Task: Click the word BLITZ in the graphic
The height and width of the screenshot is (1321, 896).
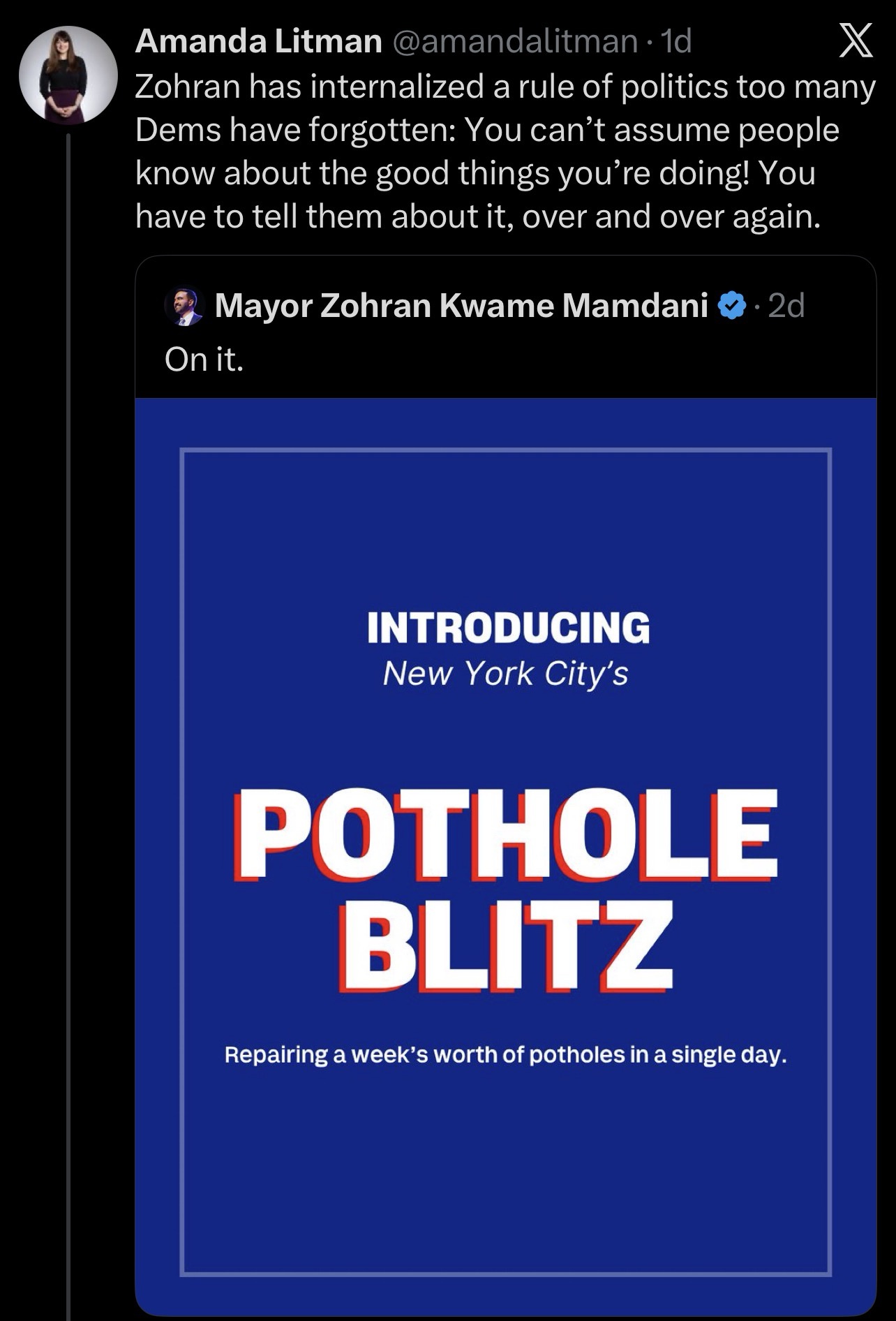Action: click(507, 946)
